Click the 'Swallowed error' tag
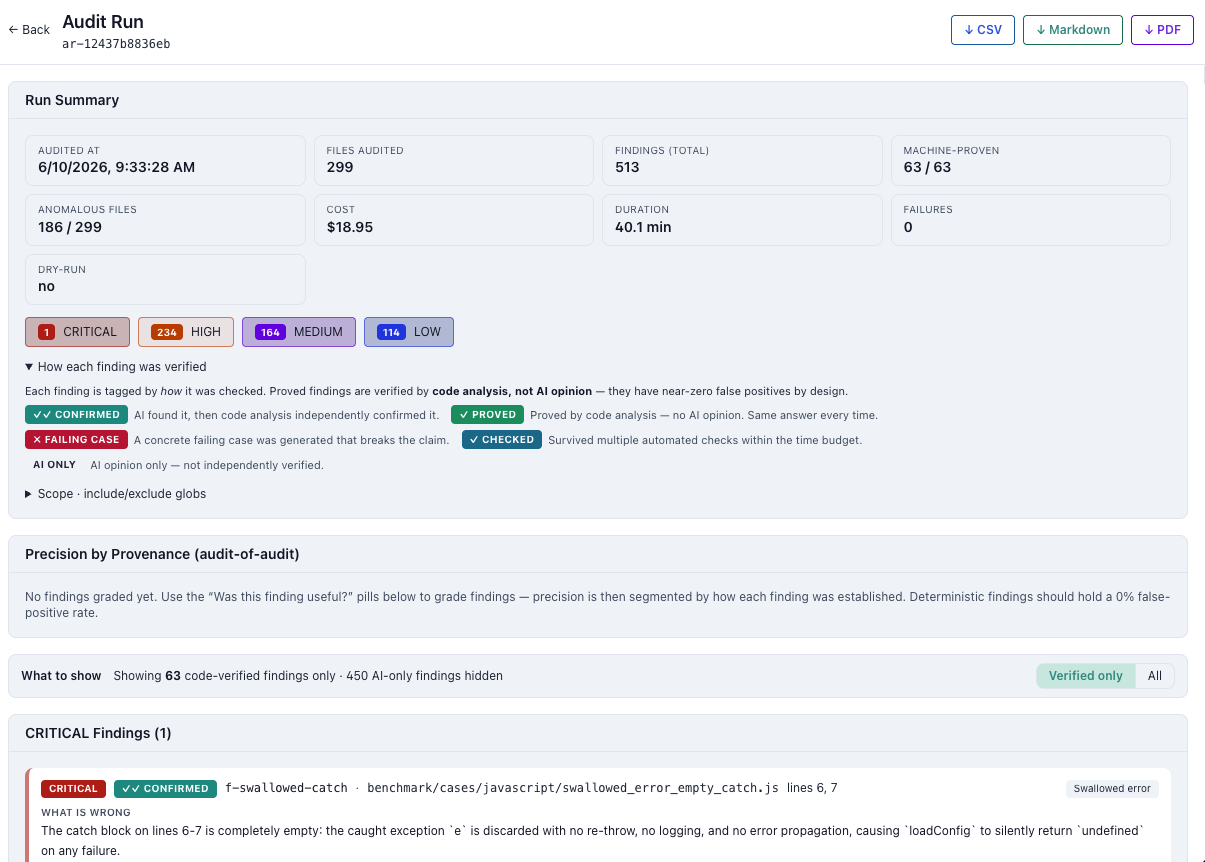This screenshot has width=1205, height=862. (x=1112, y=789)
